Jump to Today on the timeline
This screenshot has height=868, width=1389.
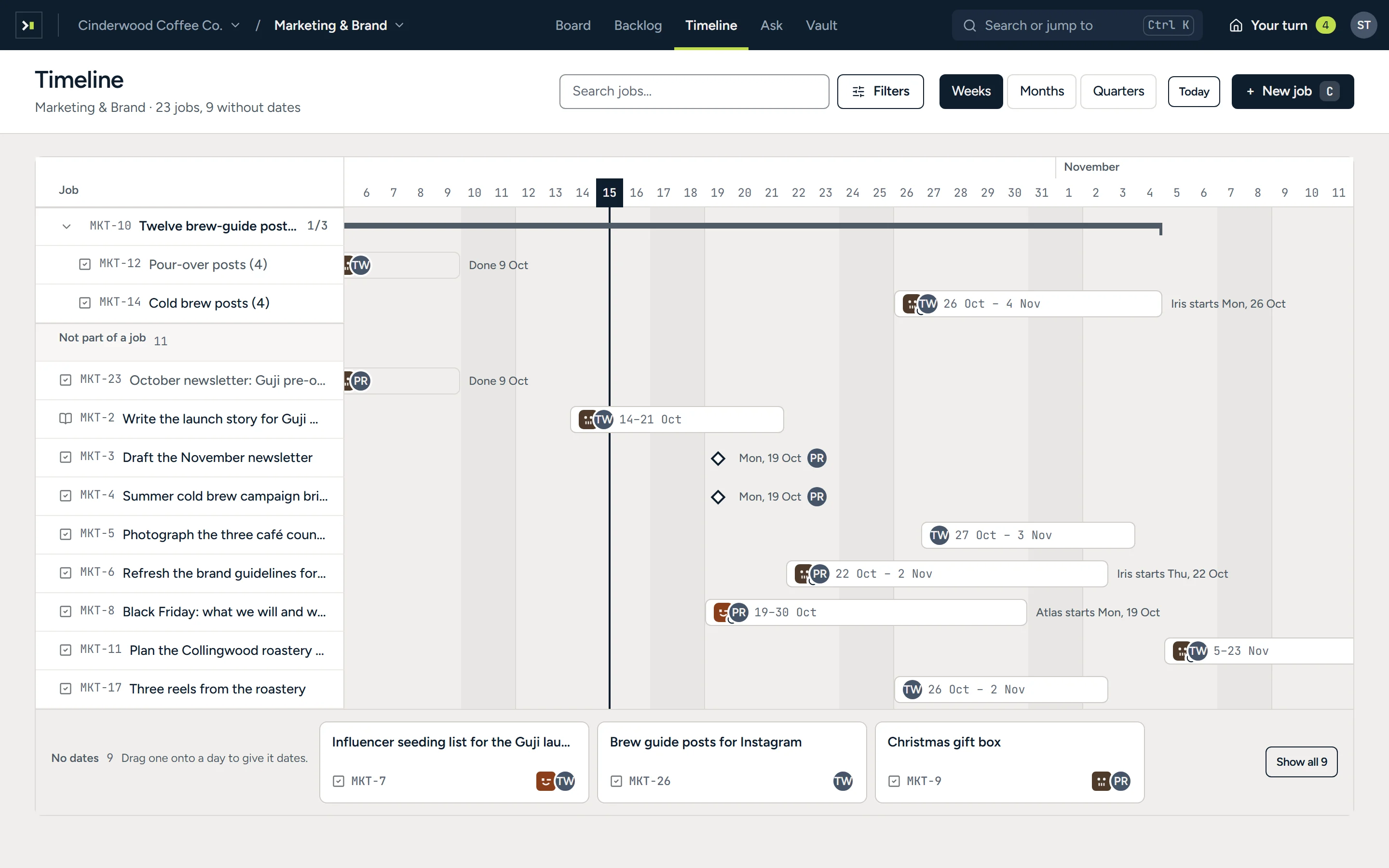tap(1193, 91)
